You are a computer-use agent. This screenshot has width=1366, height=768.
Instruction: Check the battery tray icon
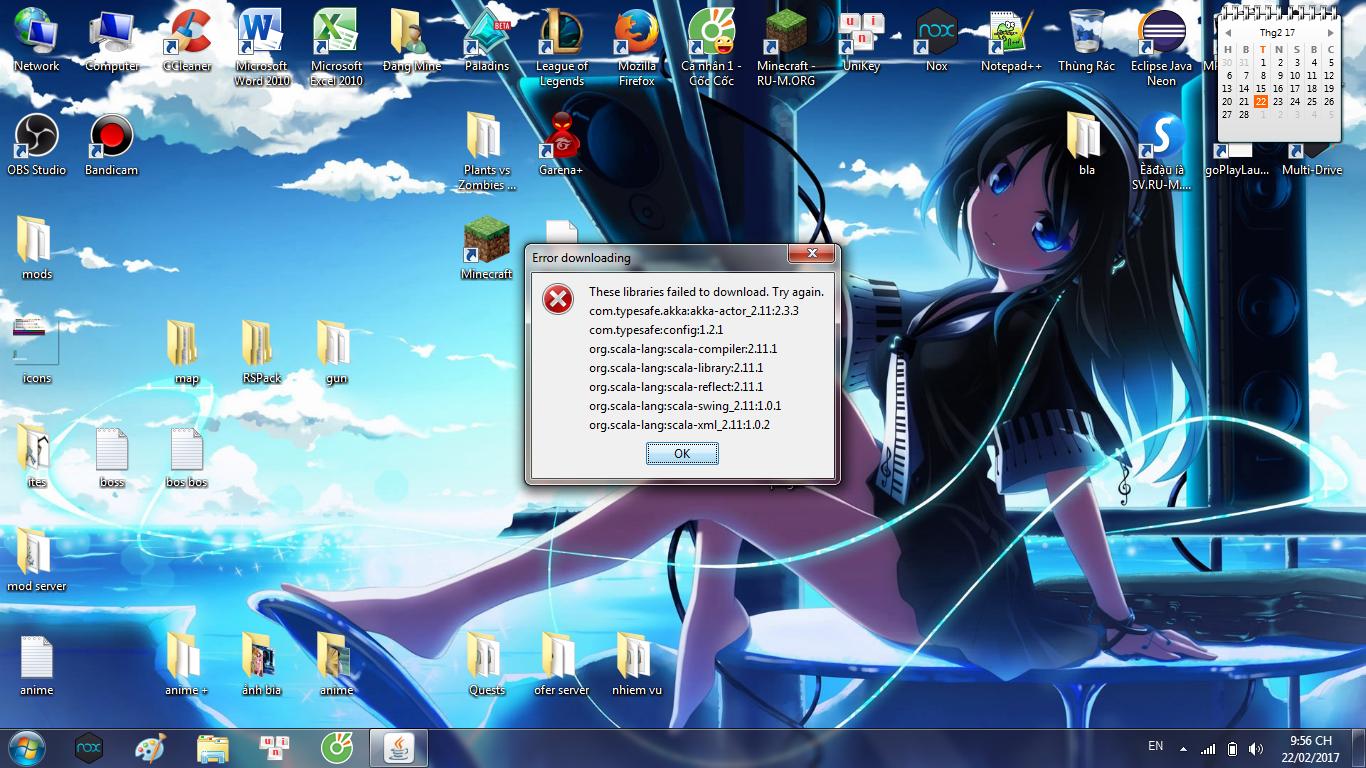click(x=1233, y=748)
